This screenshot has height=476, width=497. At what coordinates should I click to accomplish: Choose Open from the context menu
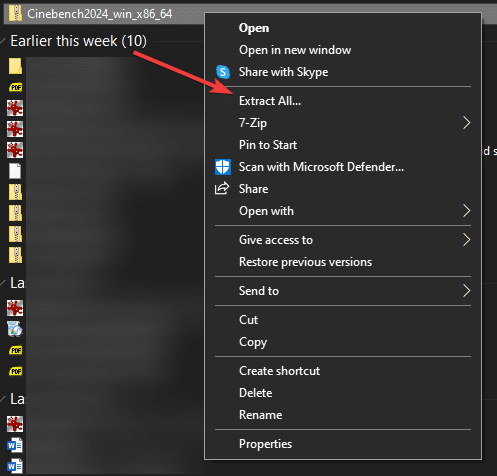254,28
